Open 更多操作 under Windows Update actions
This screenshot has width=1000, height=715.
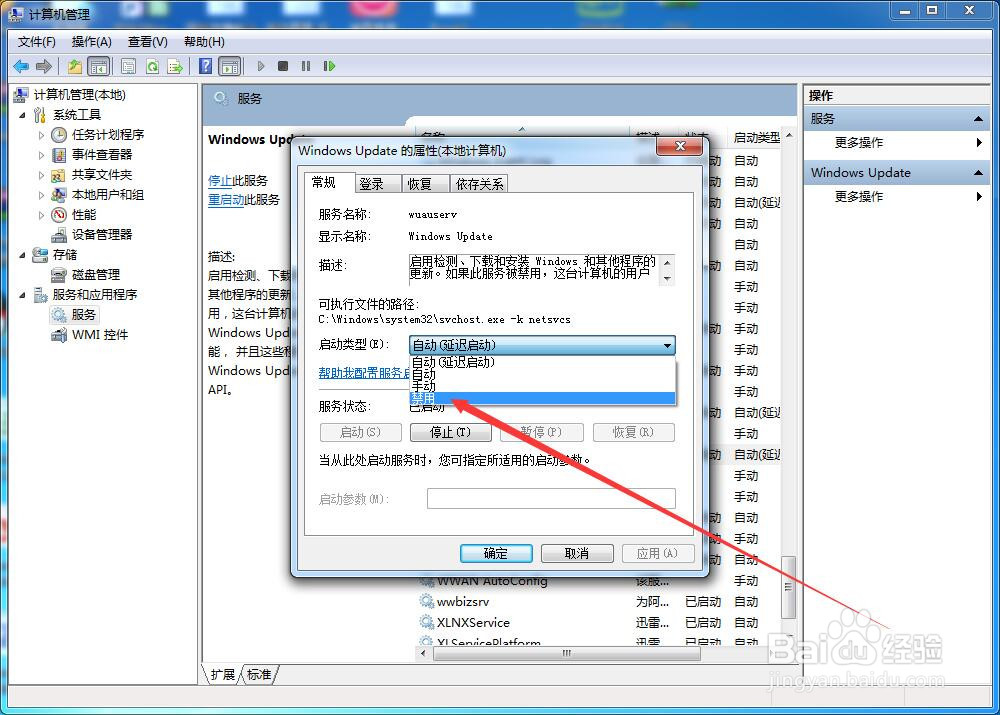pyautogui.click(x=859, y=196)
